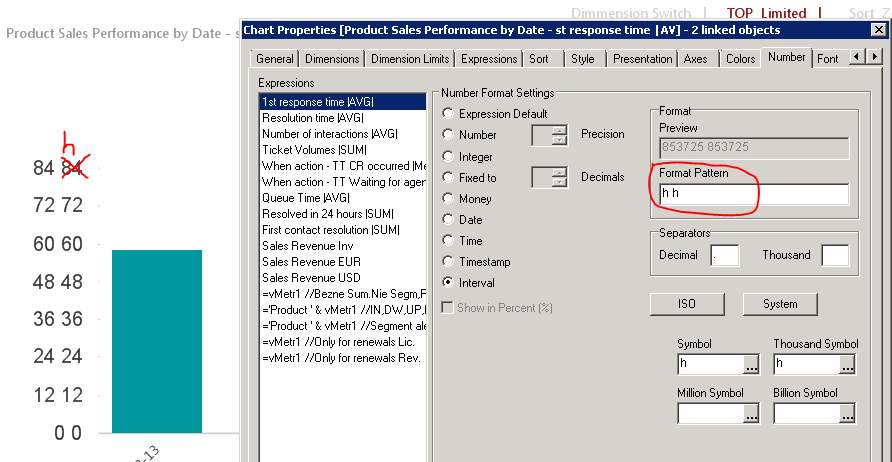Select Expression Default format option

(448, 114)
